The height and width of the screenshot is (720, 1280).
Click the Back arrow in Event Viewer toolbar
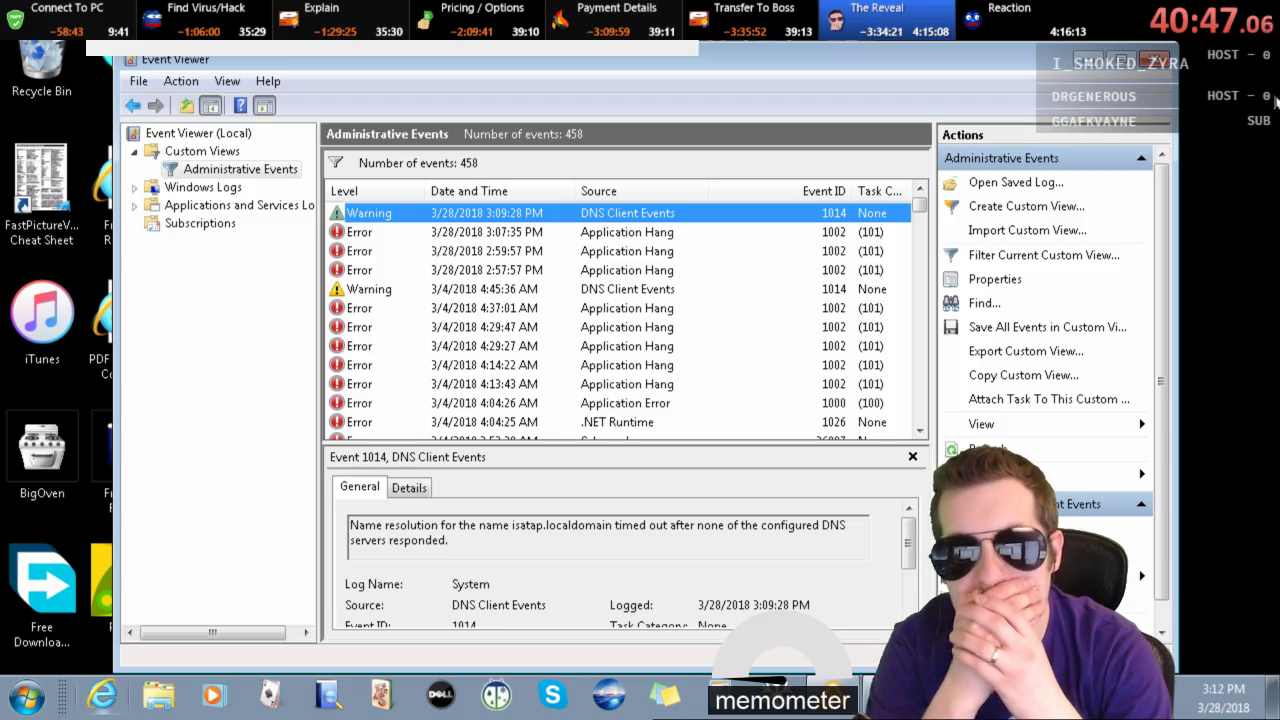pyautogui.click(x=133, y=106)
